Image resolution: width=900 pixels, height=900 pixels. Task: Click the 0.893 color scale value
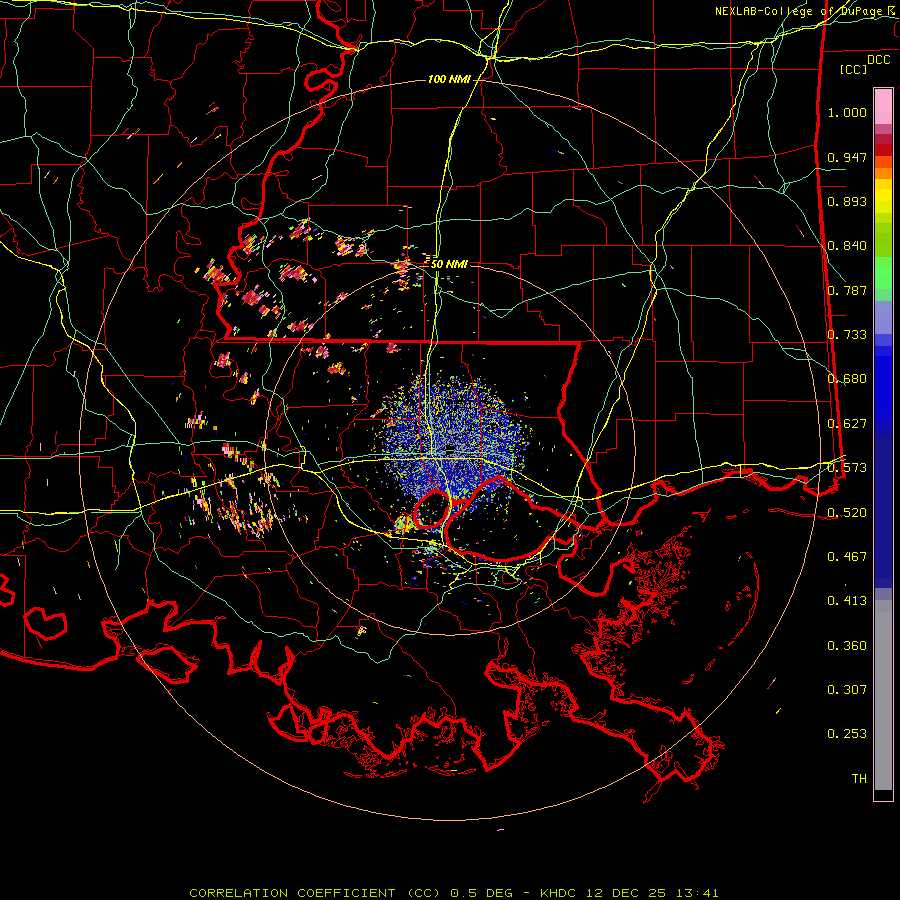coord(847,201)
